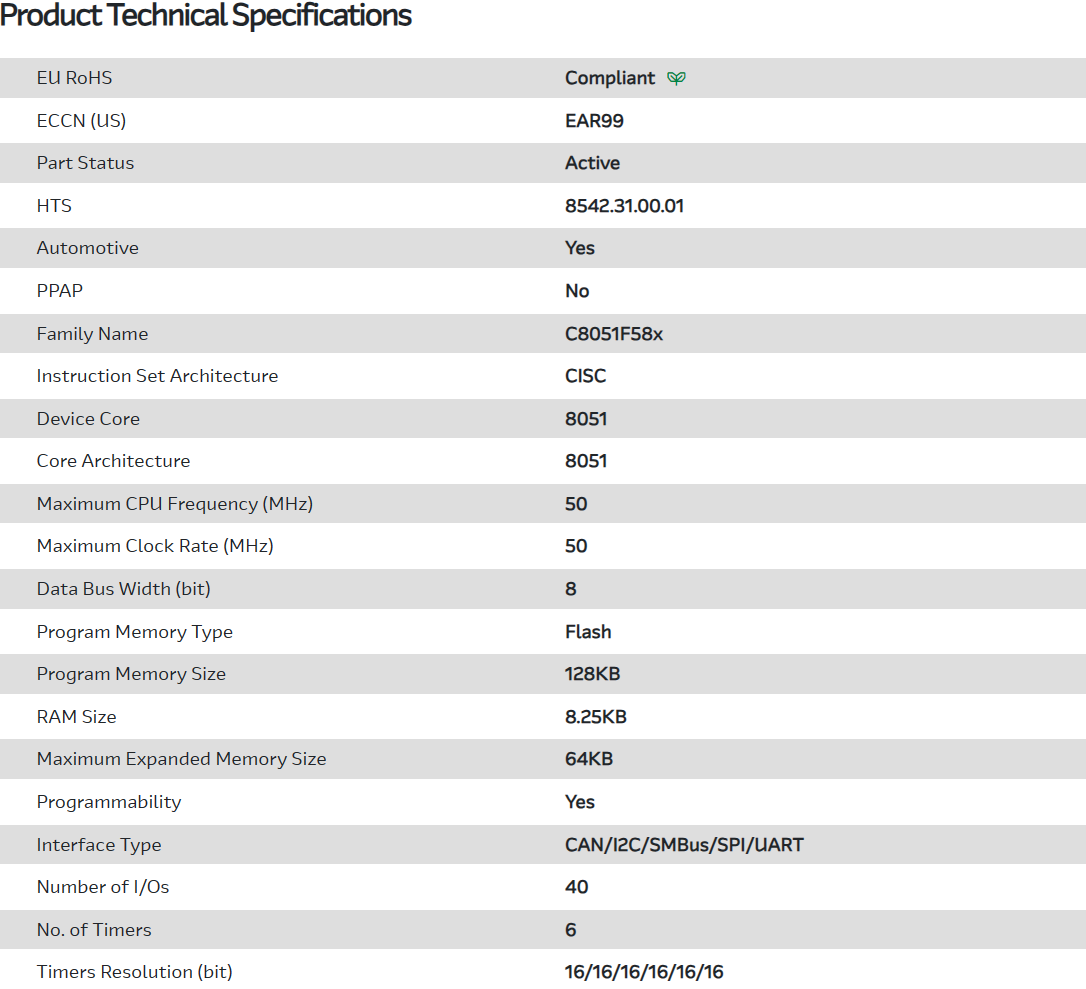Click the RAM Size 8.25KB value
Screen dimensions: 1086x989
(595, 717)
